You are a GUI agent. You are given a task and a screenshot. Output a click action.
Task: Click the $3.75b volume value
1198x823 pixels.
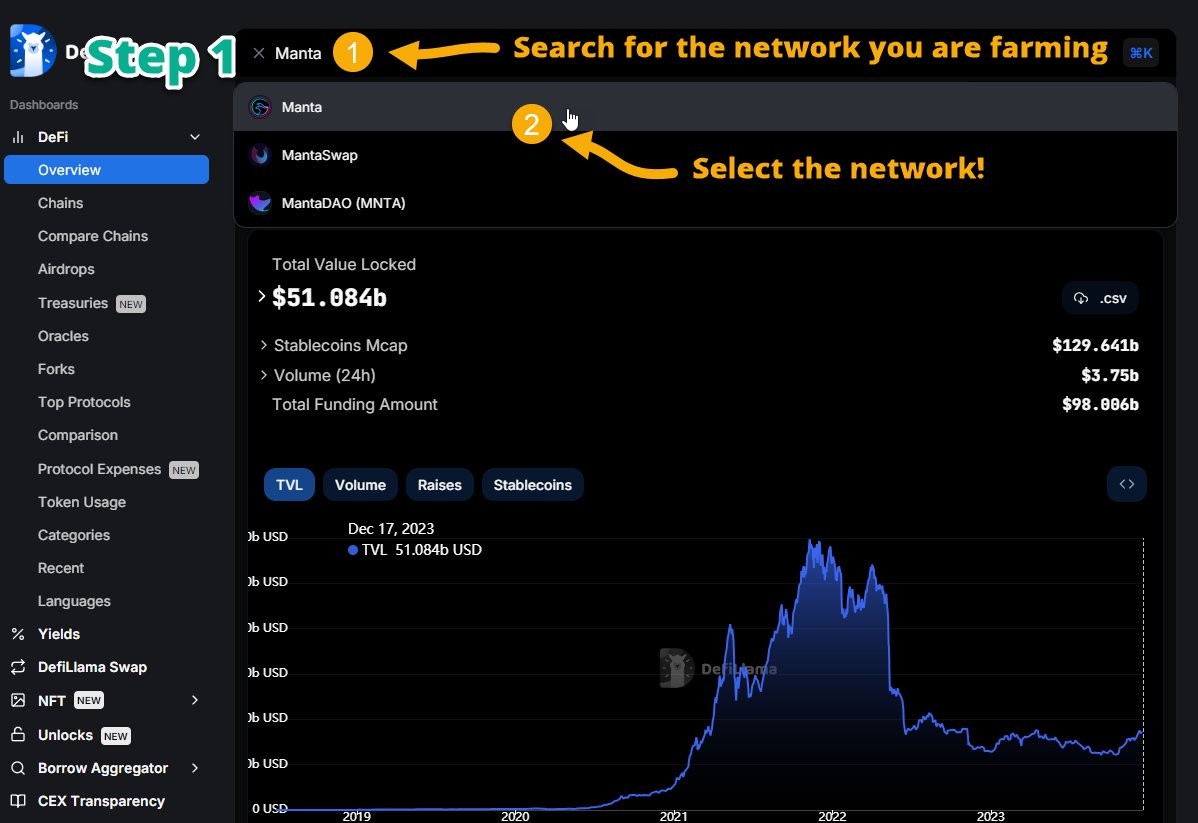[1109, 375]
